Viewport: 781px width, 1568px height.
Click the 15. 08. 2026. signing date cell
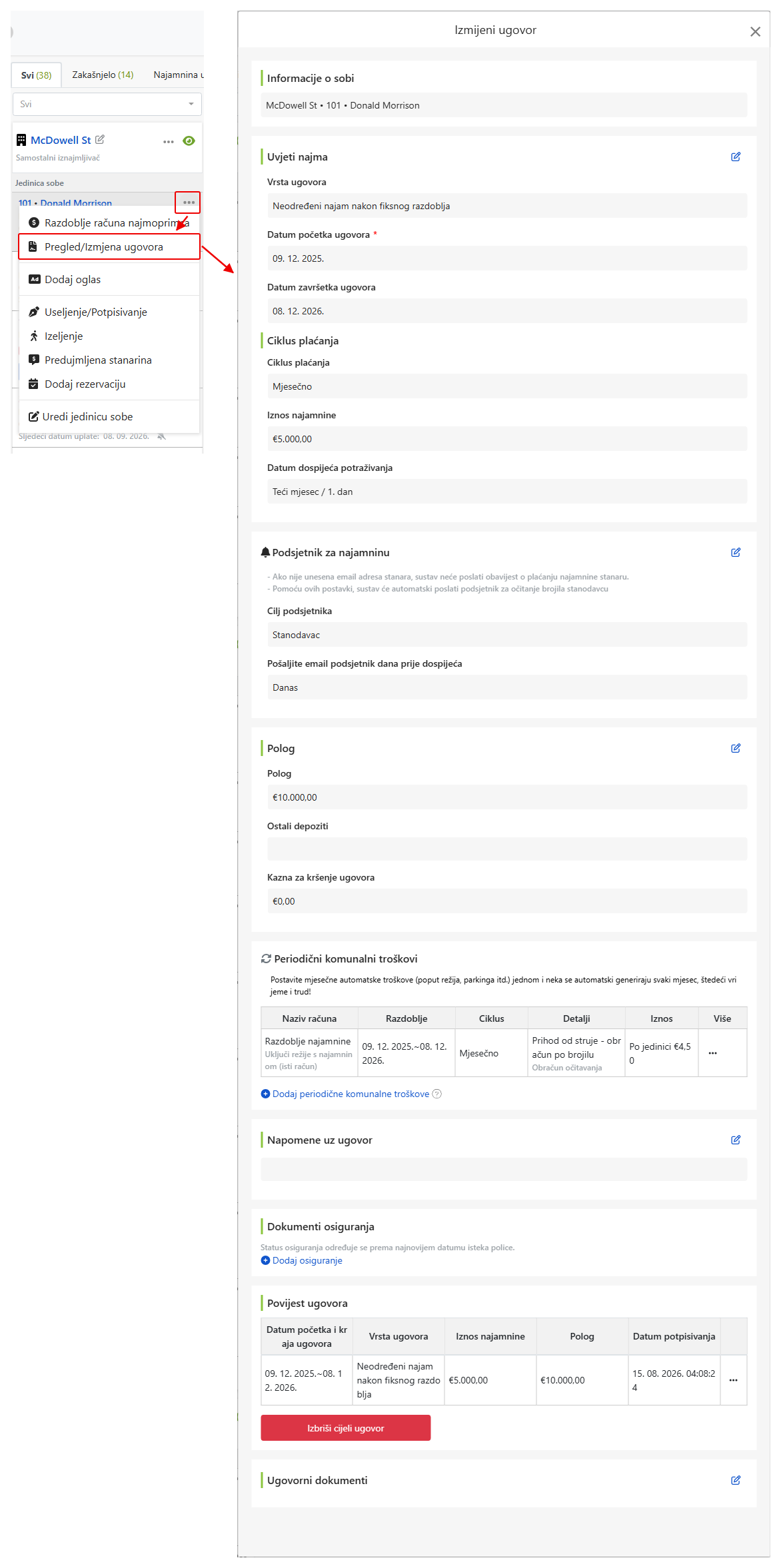pyautogui.click(x=674, y=1380)
